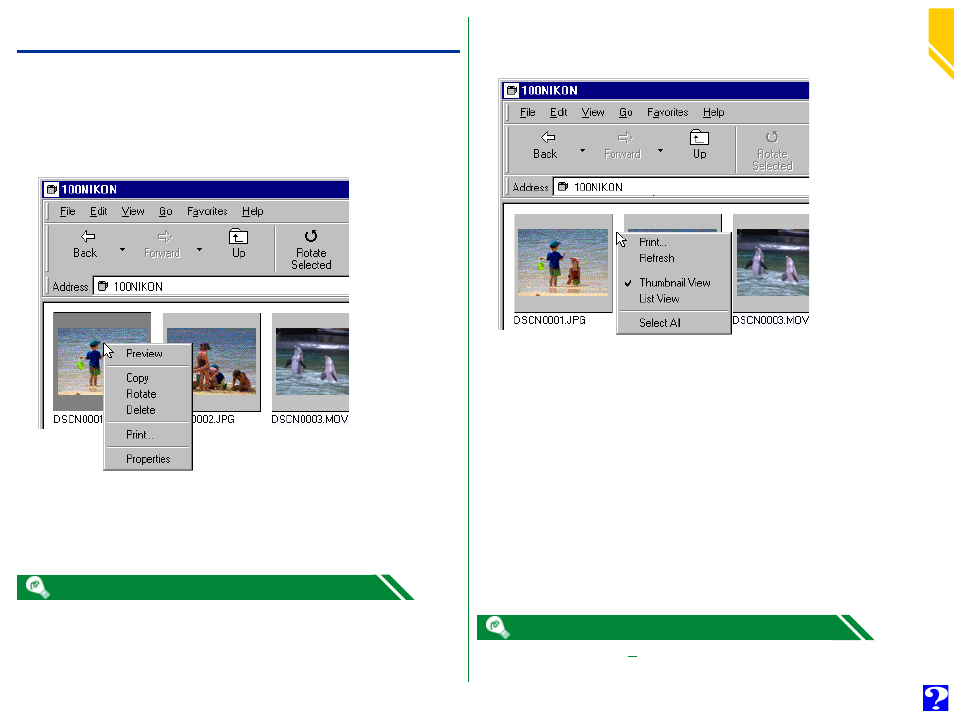Click active Rotate Selected icon beside Preview menu window's Up button
Screen dimensions: 954x715
click(x=310, y=236)
